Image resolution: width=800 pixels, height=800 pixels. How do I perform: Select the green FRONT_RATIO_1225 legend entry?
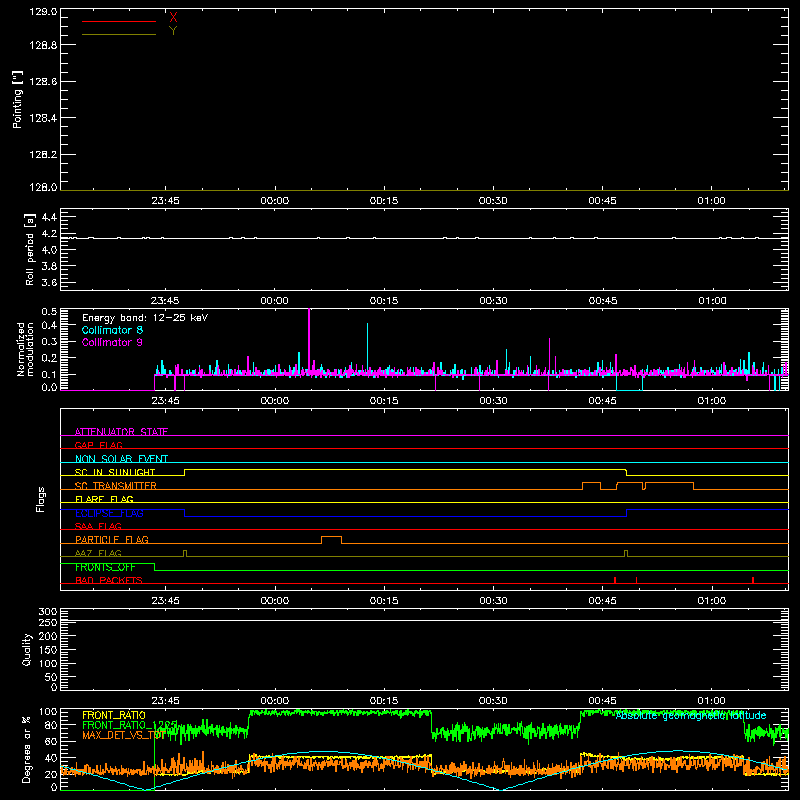[x=130, y=725]
